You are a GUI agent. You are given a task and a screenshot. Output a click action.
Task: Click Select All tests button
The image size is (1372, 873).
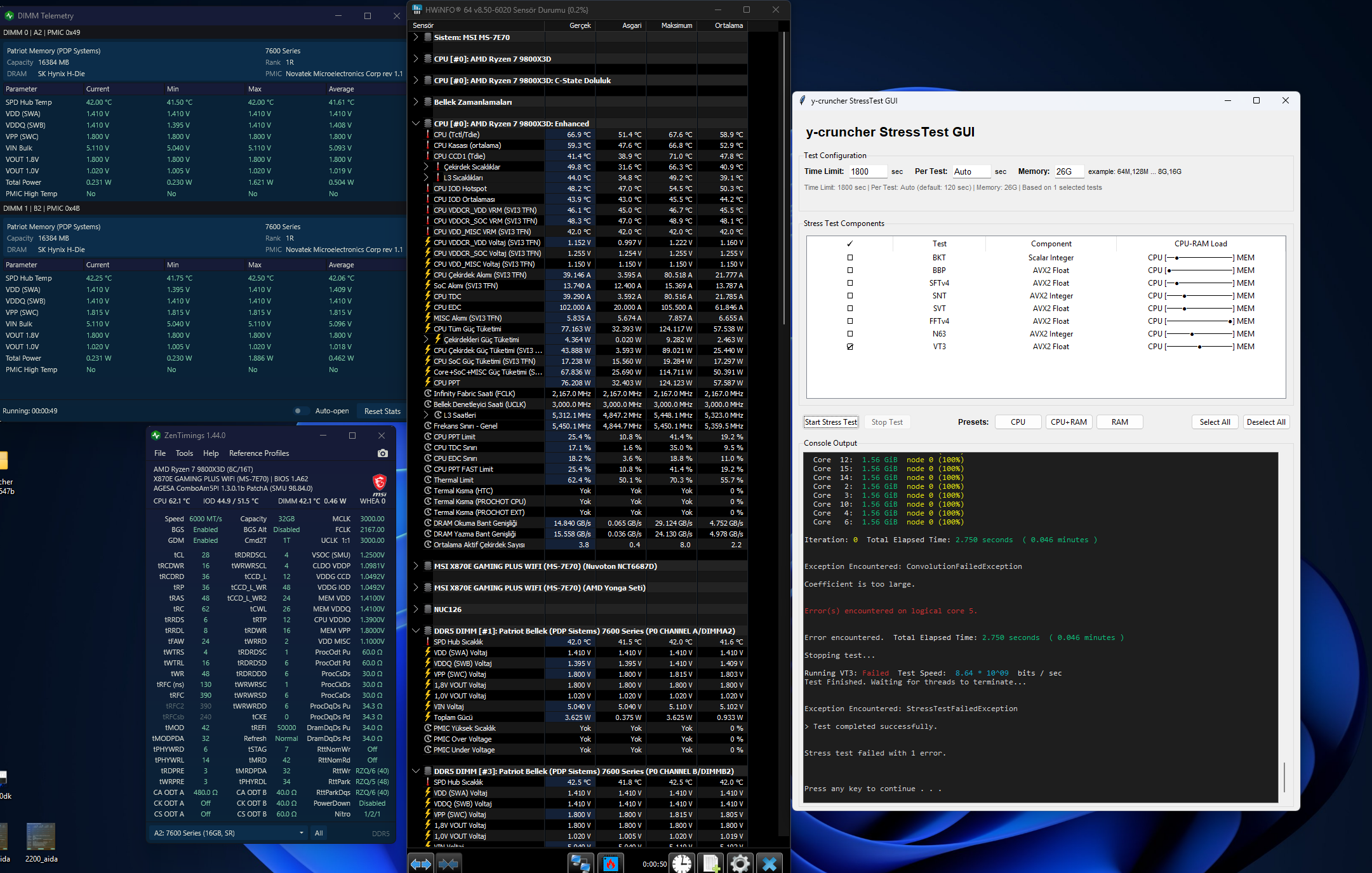[x=1215, y=422]
